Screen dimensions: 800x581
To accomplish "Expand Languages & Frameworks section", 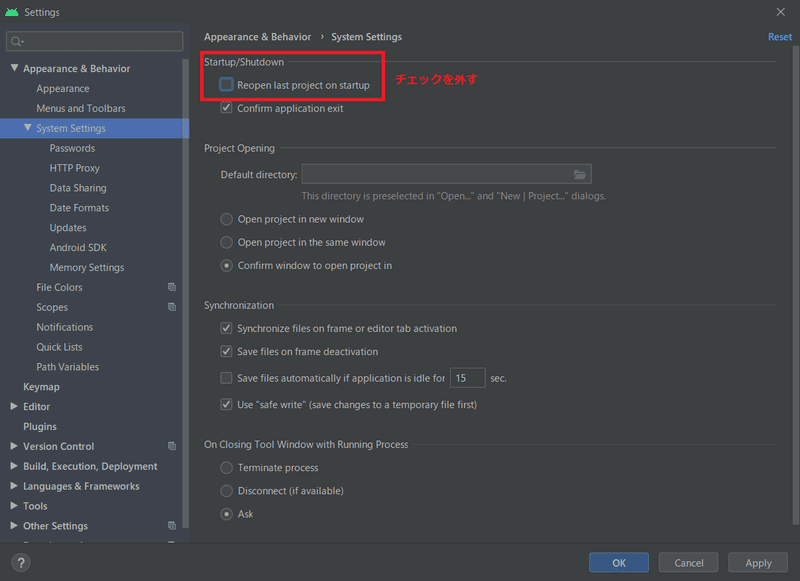I will [x=14, y=486].
